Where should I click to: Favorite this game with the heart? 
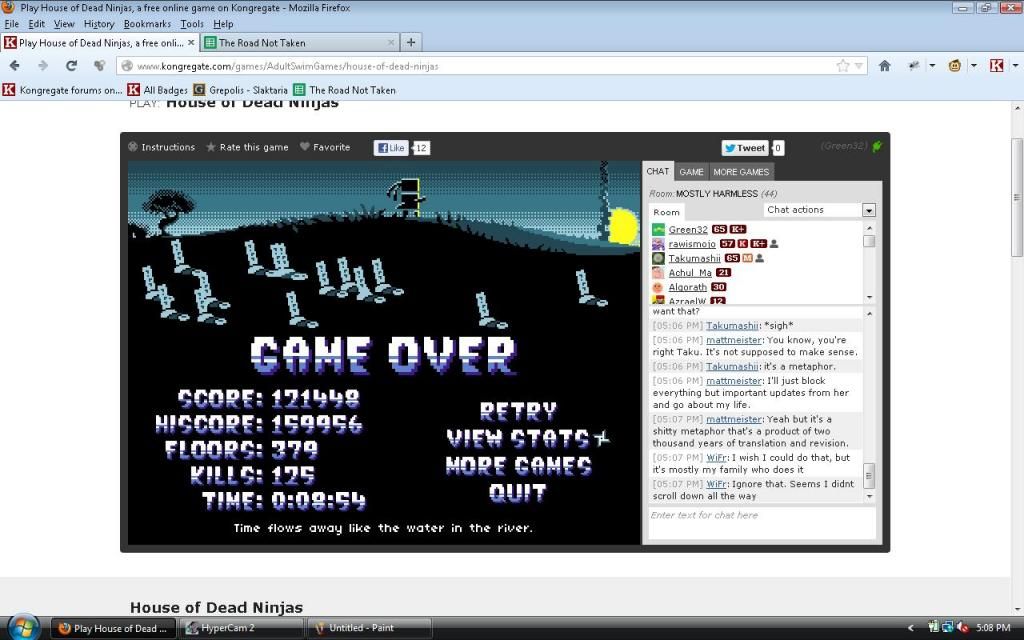coord(325,147)
